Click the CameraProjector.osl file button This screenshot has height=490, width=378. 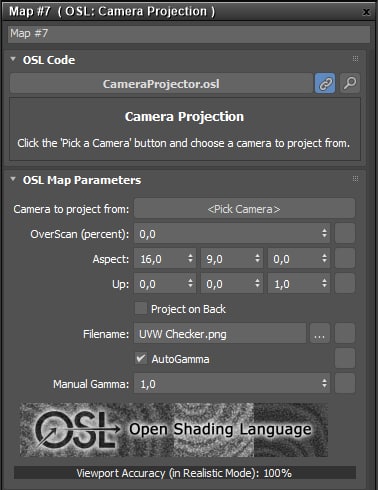coord(161,83)
